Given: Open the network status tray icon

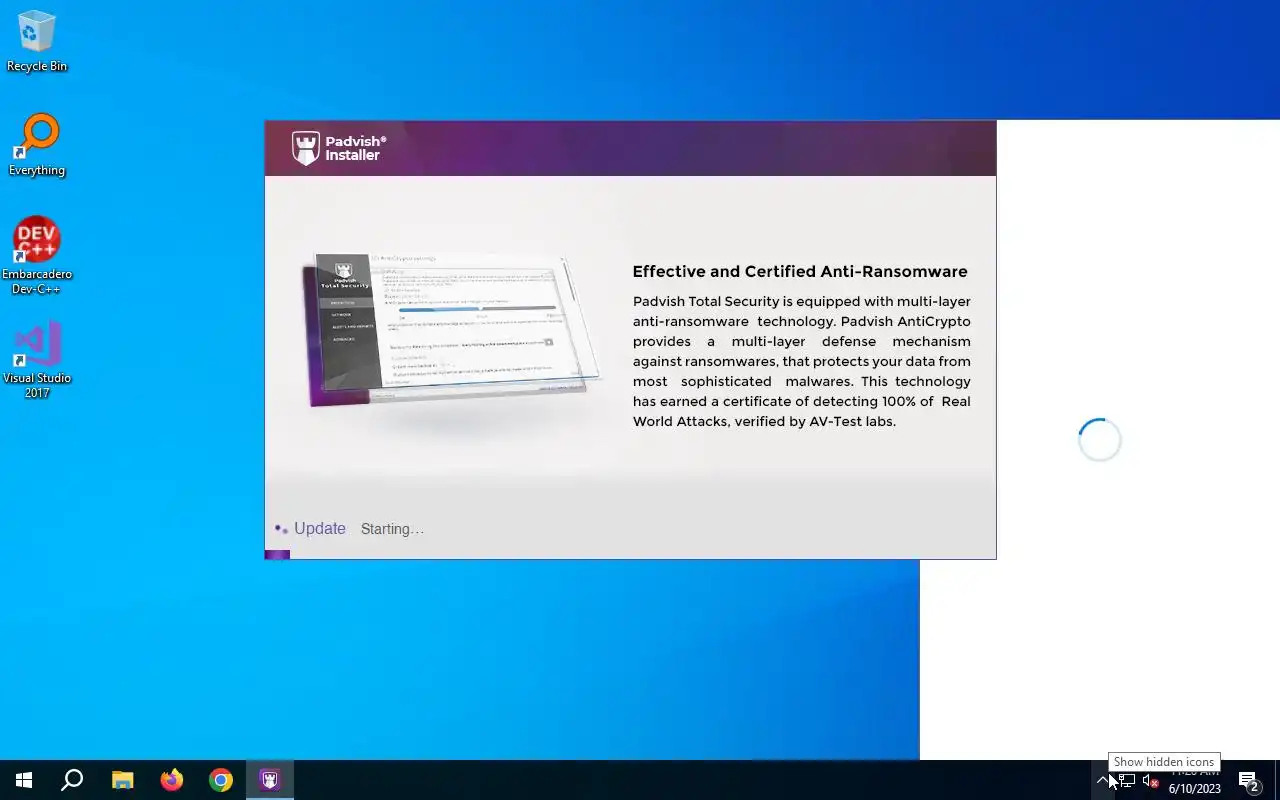Looking at the screenshot, I should click(1127, 781).
